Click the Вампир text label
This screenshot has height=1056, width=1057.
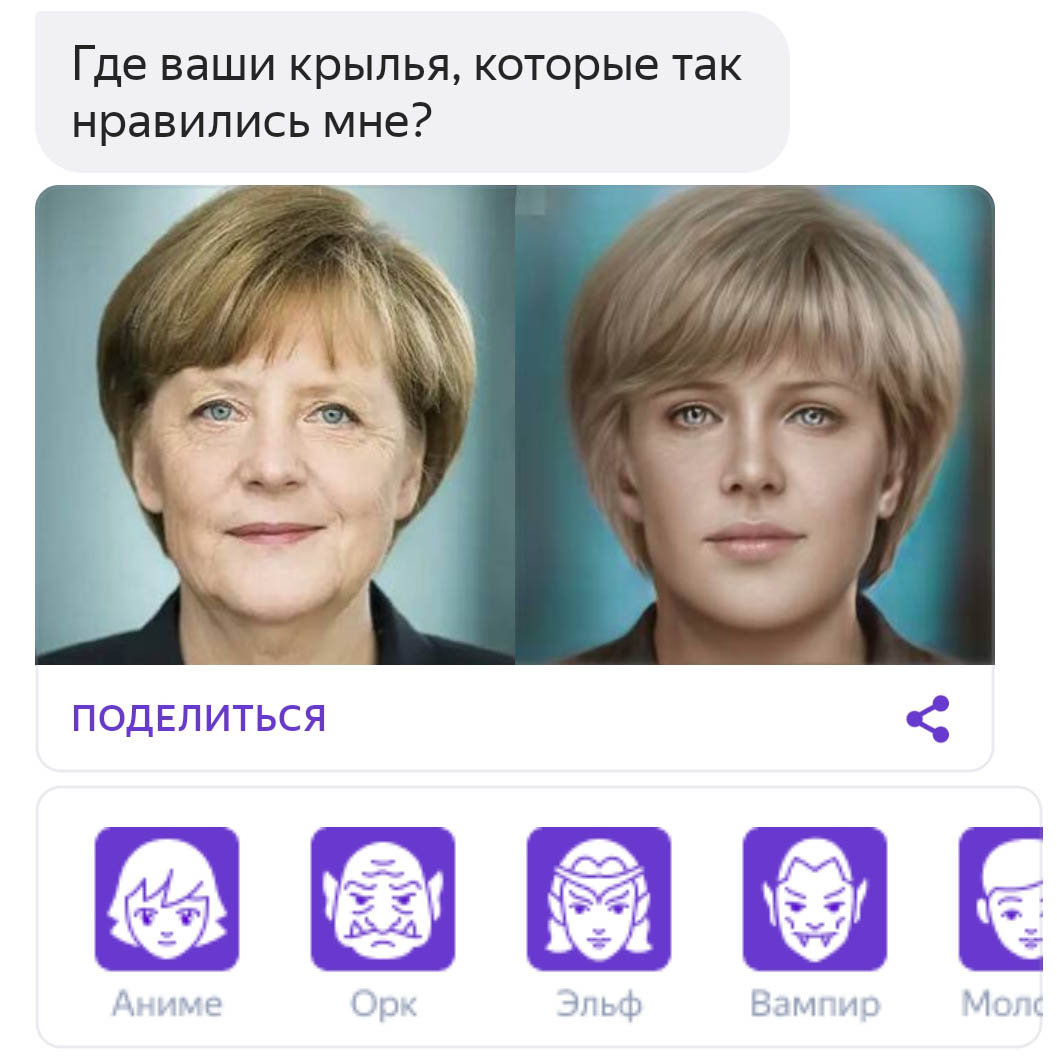click(814, 1004)
